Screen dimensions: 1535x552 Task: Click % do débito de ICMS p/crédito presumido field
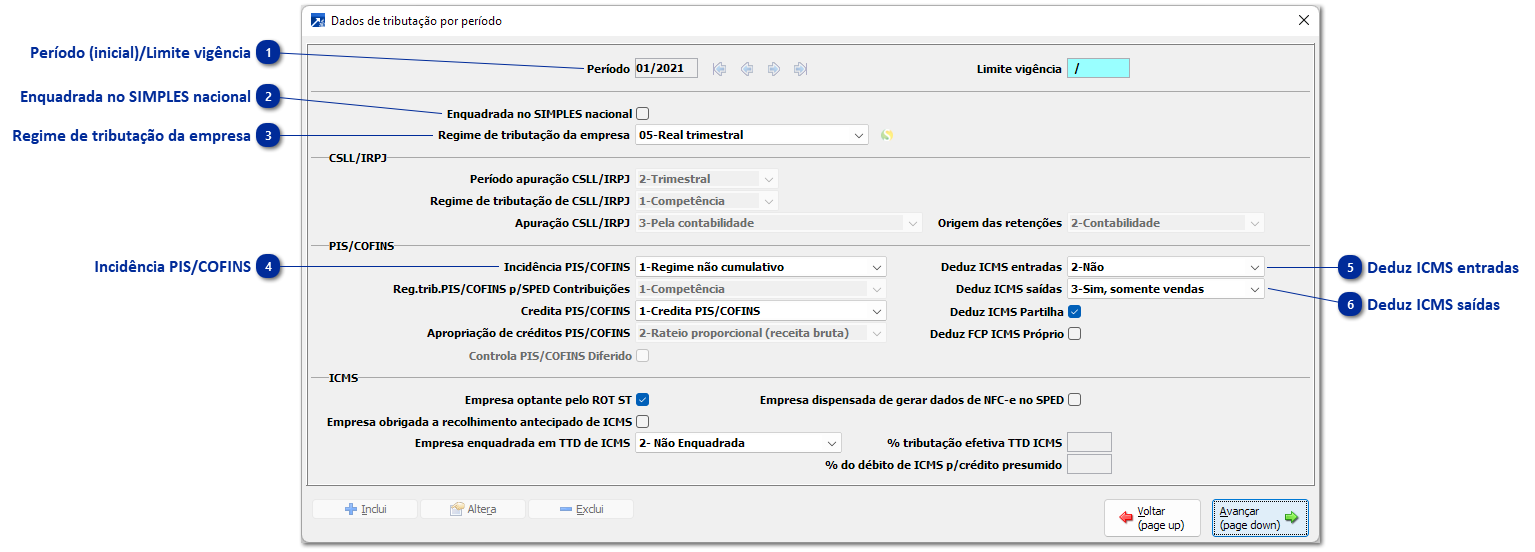pyautogui.click(x=1090, y=464)
